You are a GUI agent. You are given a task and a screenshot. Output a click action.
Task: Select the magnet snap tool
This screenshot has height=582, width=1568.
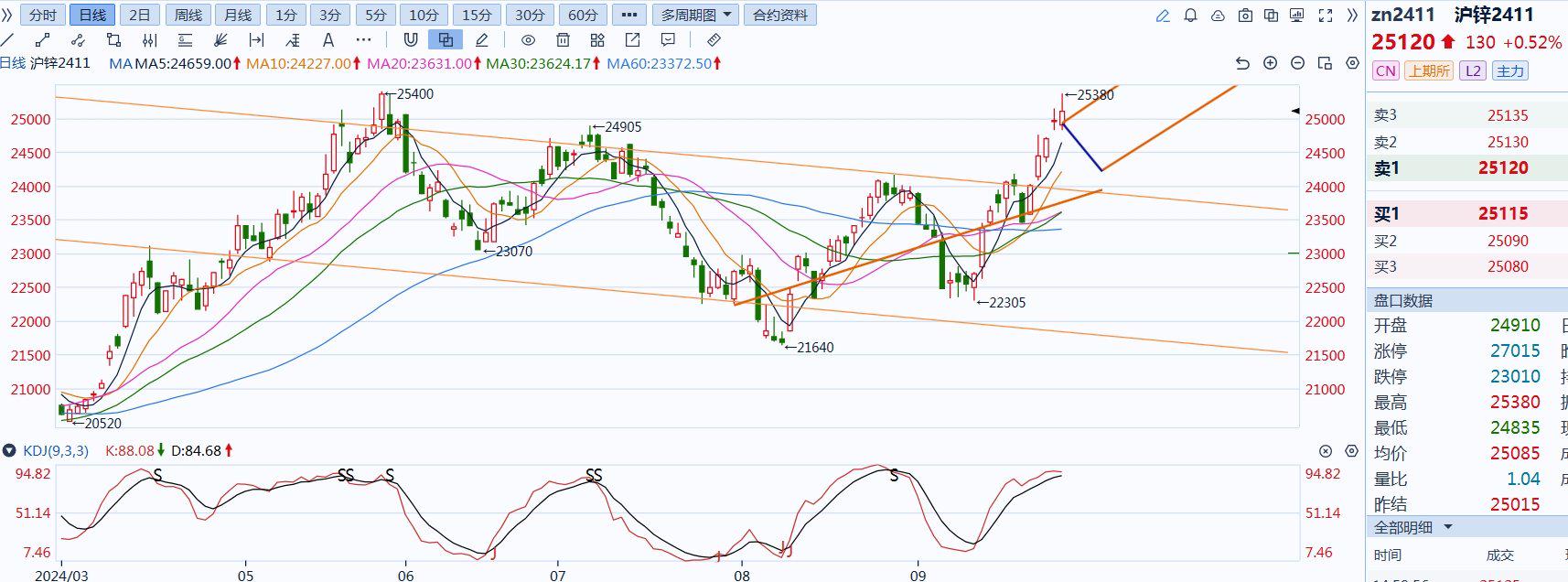[411, 39]
